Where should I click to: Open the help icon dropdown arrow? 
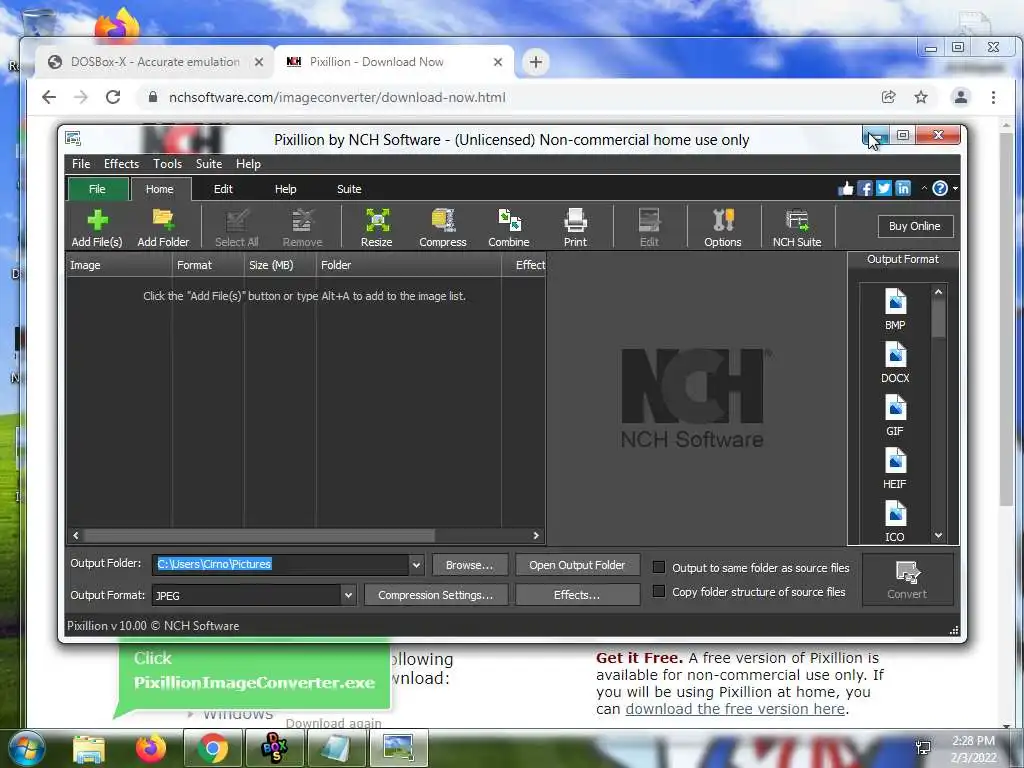[955, 189]
